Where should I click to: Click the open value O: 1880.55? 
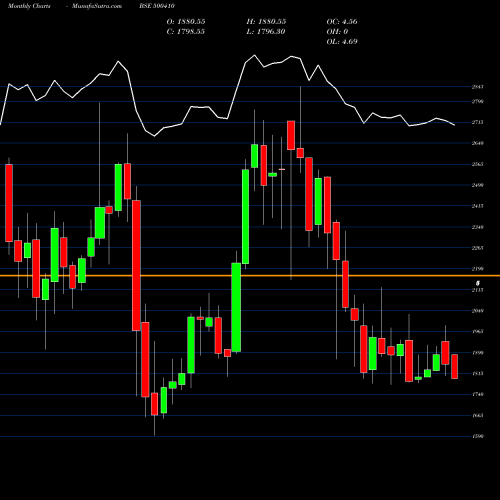point(186,22)
